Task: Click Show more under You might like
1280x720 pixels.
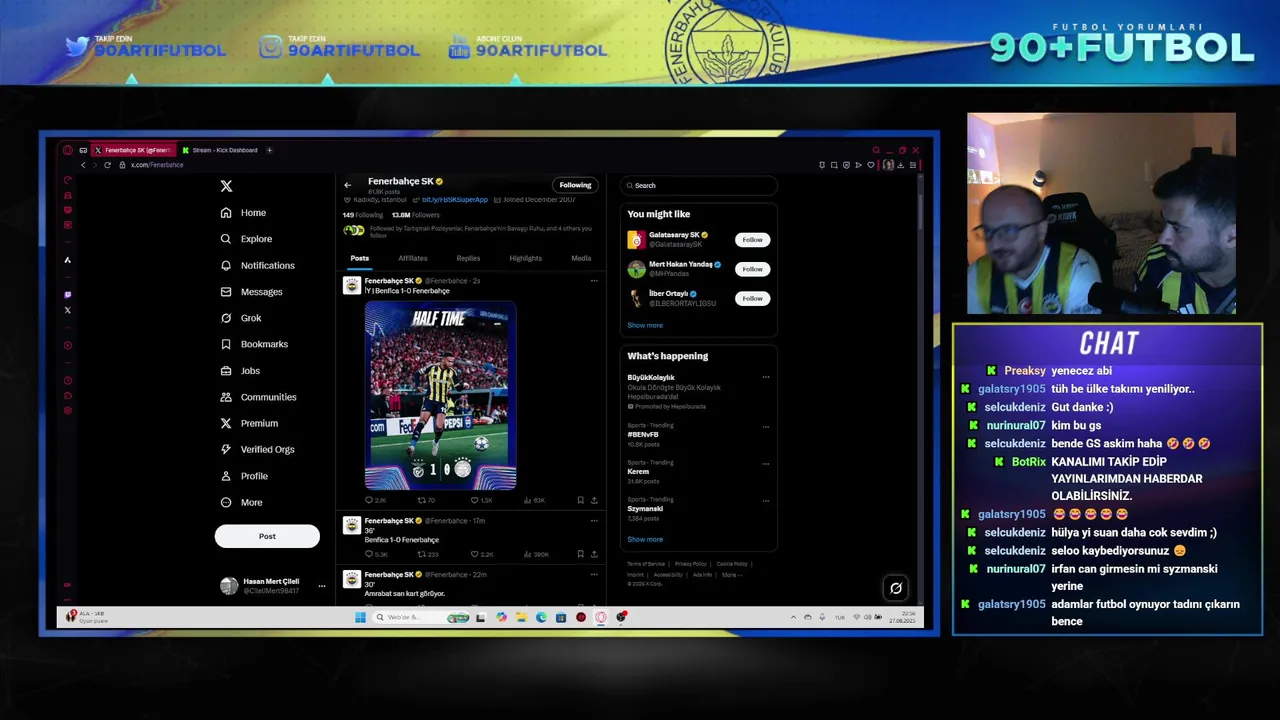Action: [x=645, y=325]
